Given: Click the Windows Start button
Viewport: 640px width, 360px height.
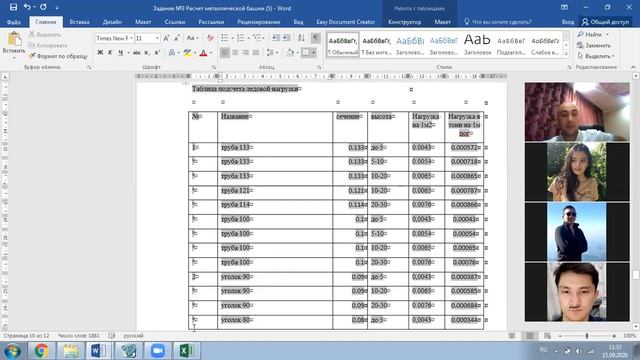Looking at the screenshot, I should pos(12,350).
